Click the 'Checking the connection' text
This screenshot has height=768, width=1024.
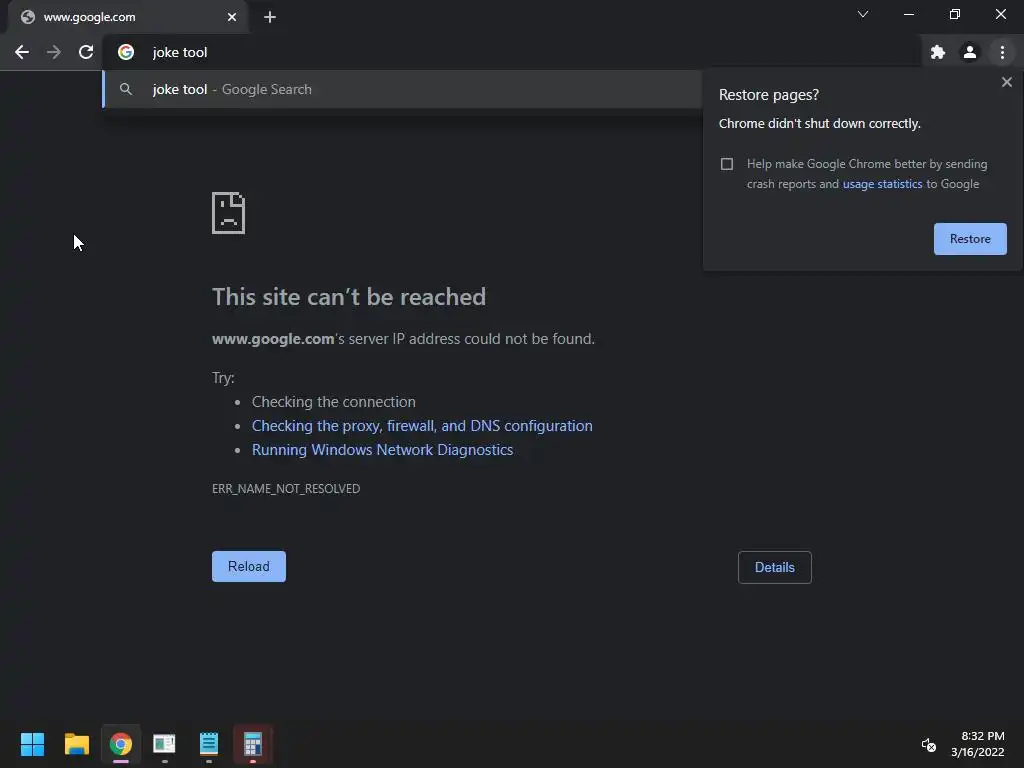click(x=334, y=402)
